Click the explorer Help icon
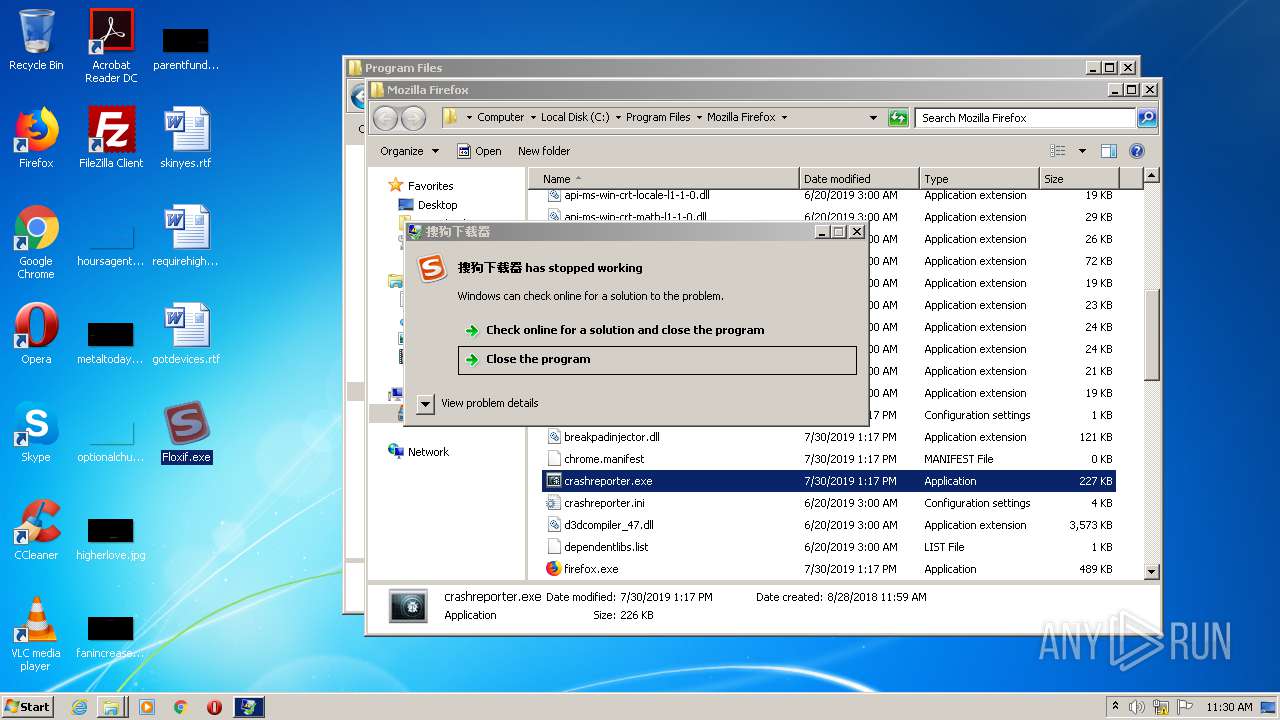Viewport: 1280px width, 720px height. click(1136, 151)
